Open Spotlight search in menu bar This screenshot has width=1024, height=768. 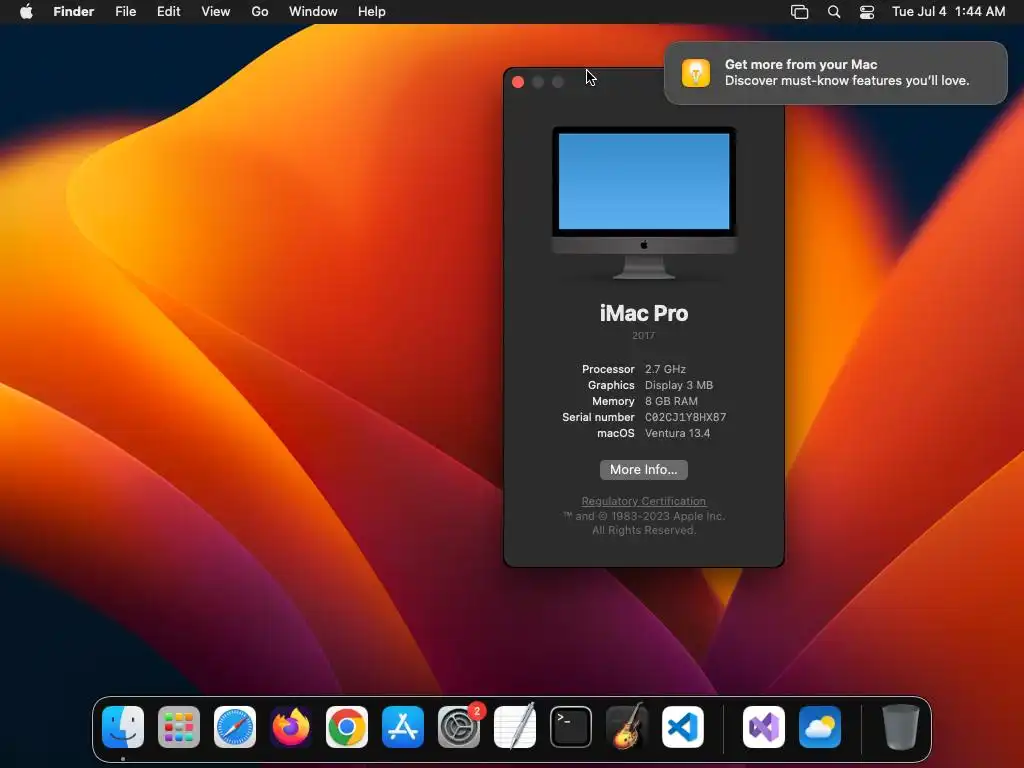(834, 12)
